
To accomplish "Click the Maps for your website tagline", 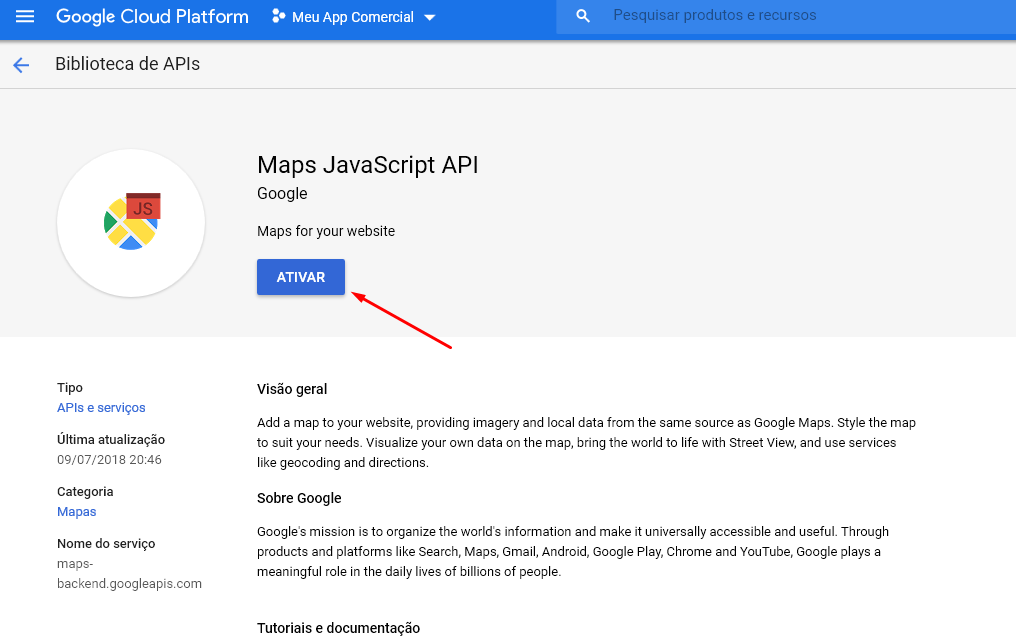I will point(326,231).
